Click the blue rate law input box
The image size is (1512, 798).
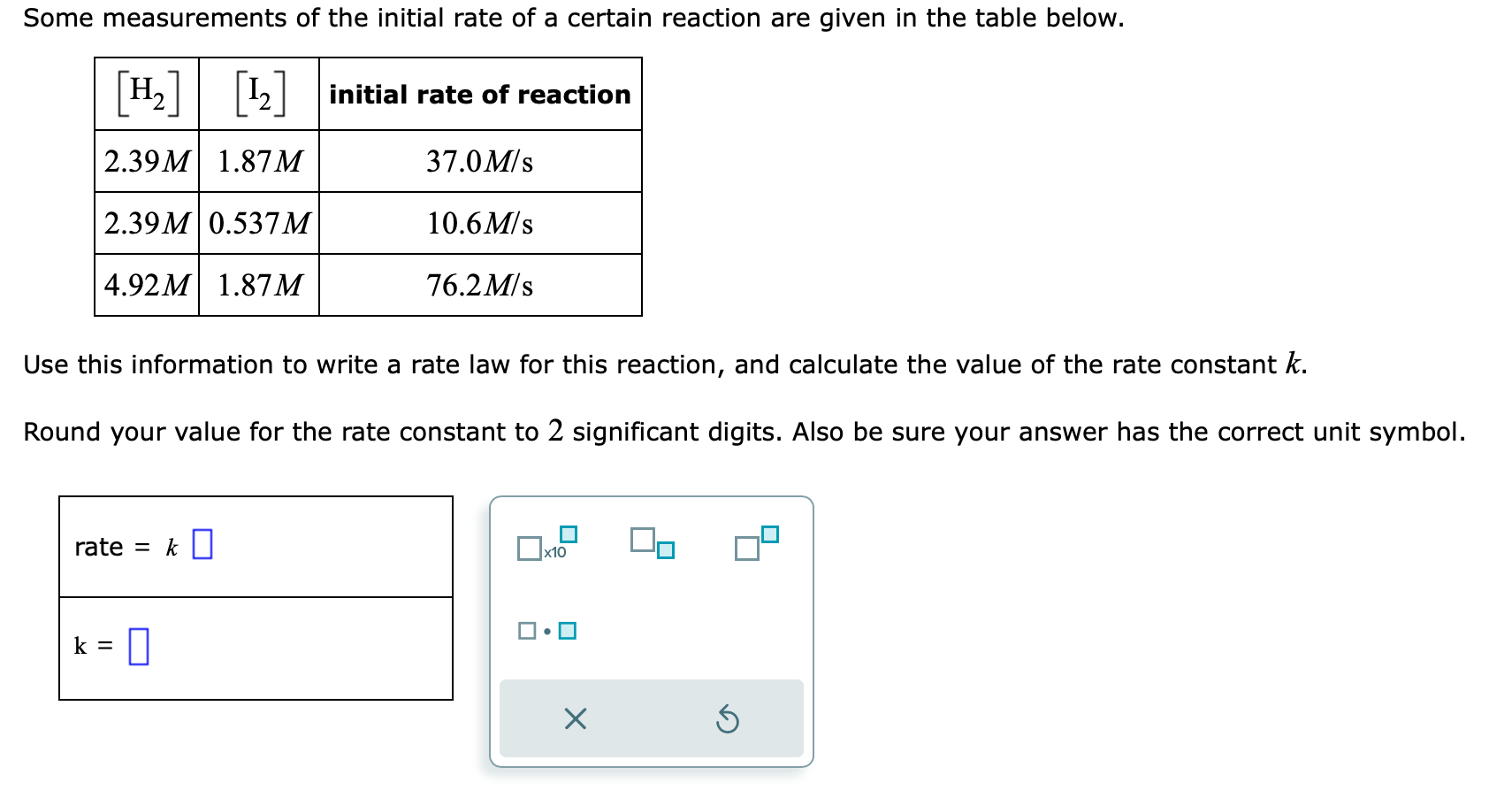coord(202,546)
